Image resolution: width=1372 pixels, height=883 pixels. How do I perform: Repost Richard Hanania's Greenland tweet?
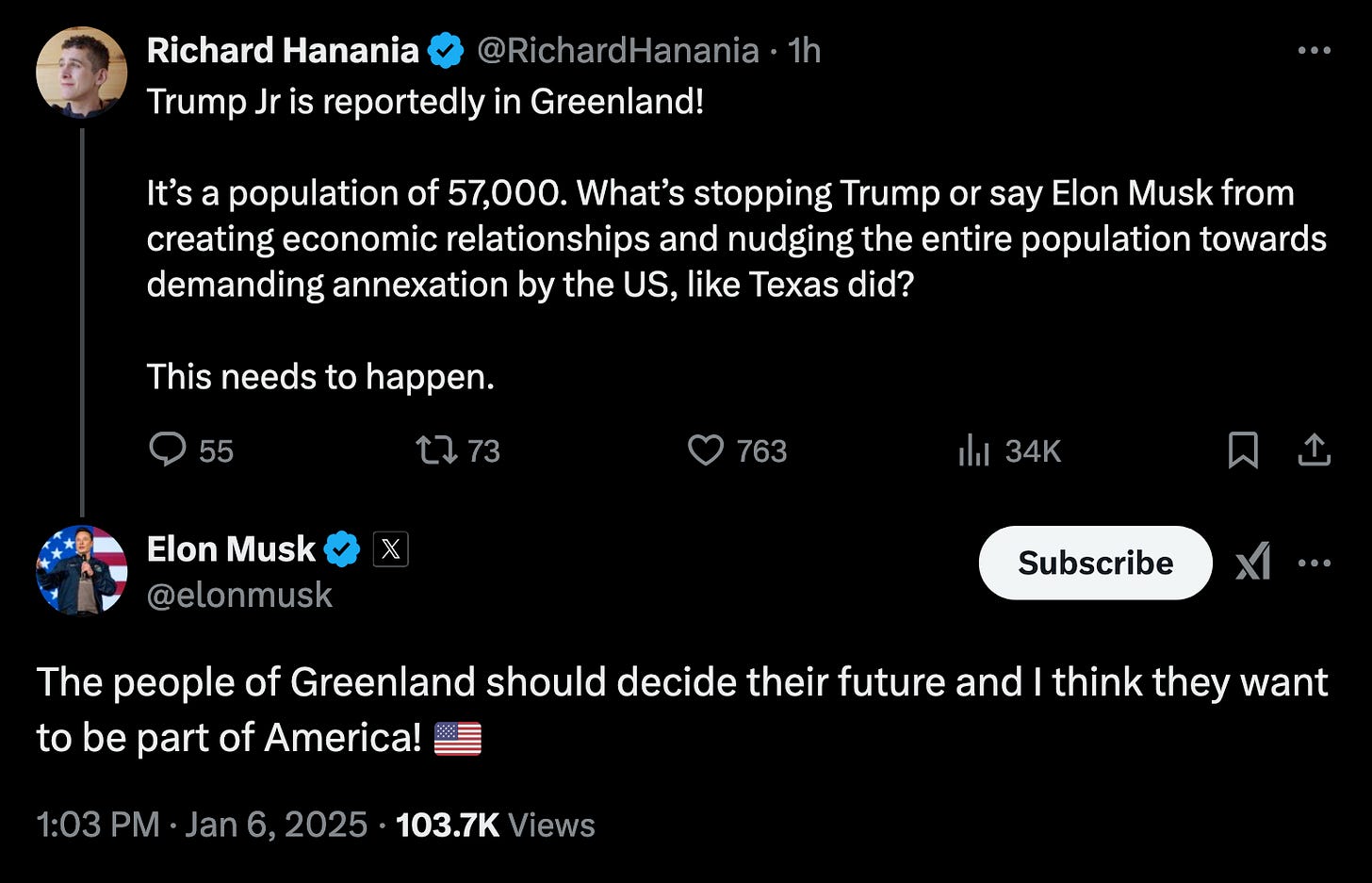[x=458, y=450]
